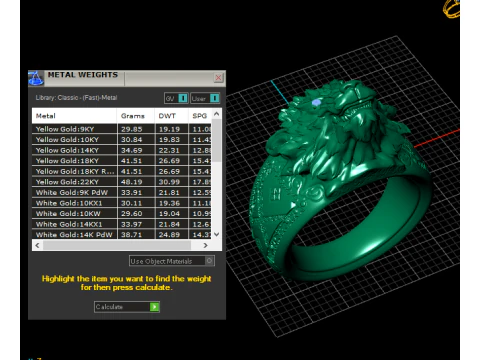Select the Yellow Gold:9KY row
The width and height of the screenshot is (480, 360).
coord(122,129)
